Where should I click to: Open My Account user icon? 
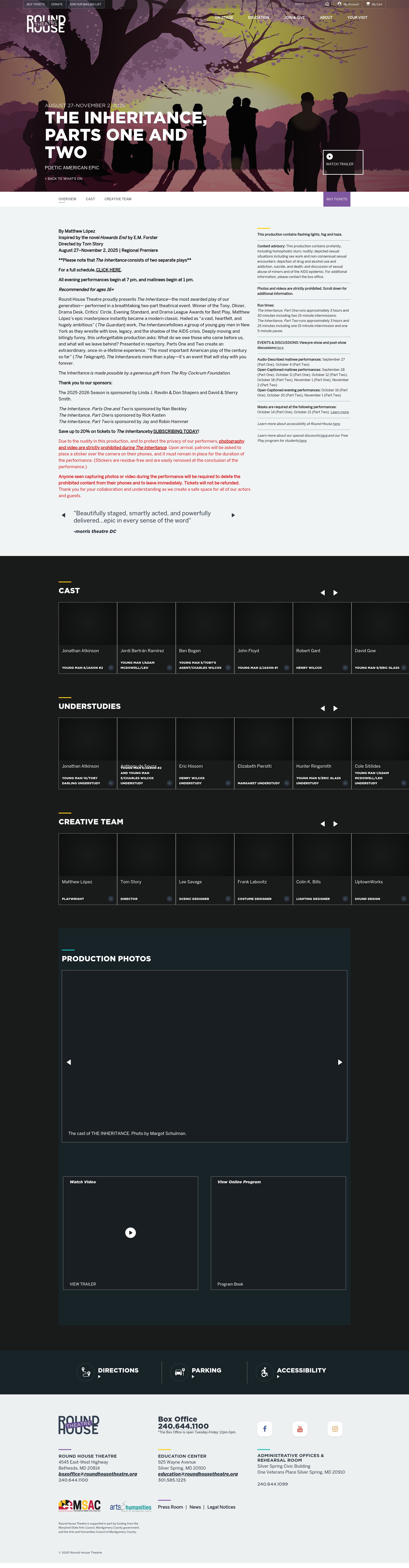pyautogui.click(x=340, y=4)
